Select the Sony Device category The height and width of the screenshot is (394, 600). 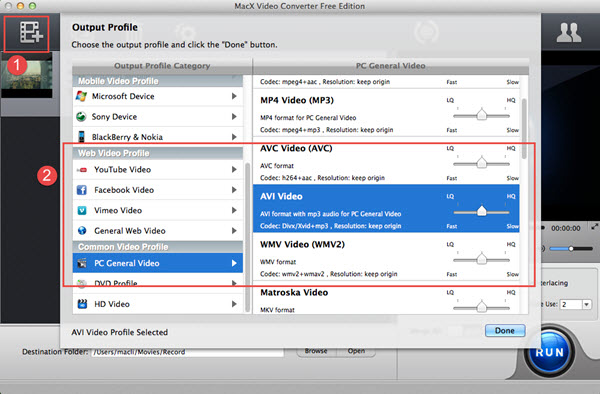coord(158,117)
